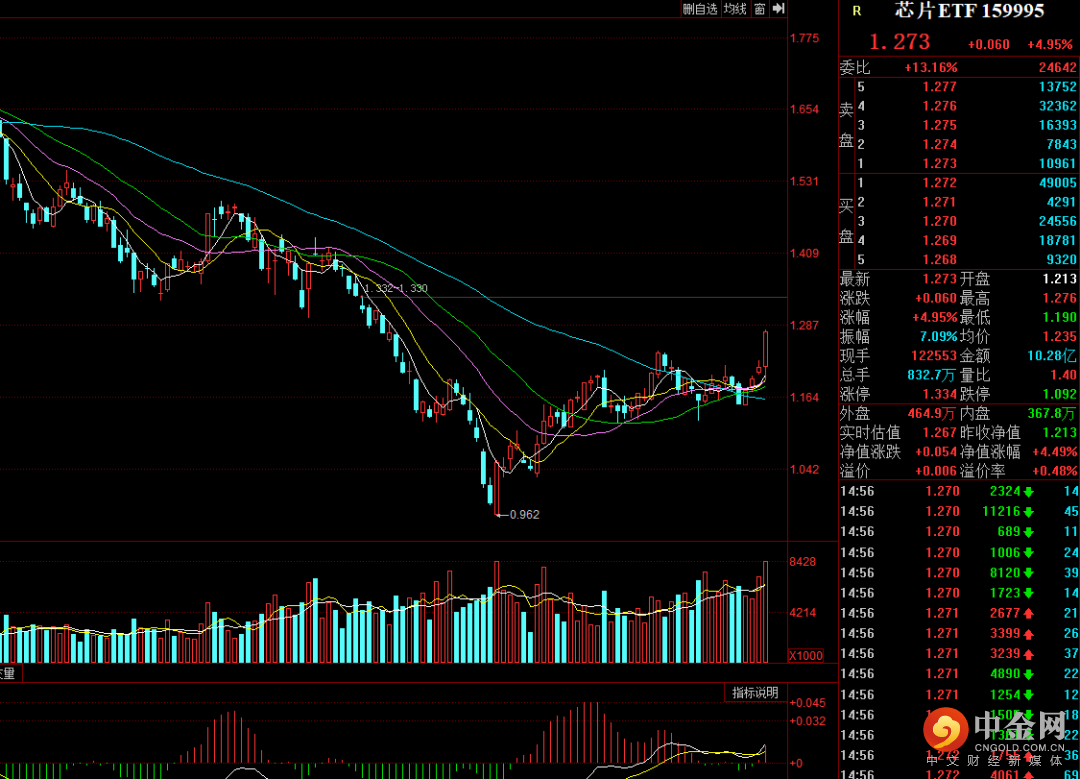Open the 窗 window layout option

(x=760, y=9)
